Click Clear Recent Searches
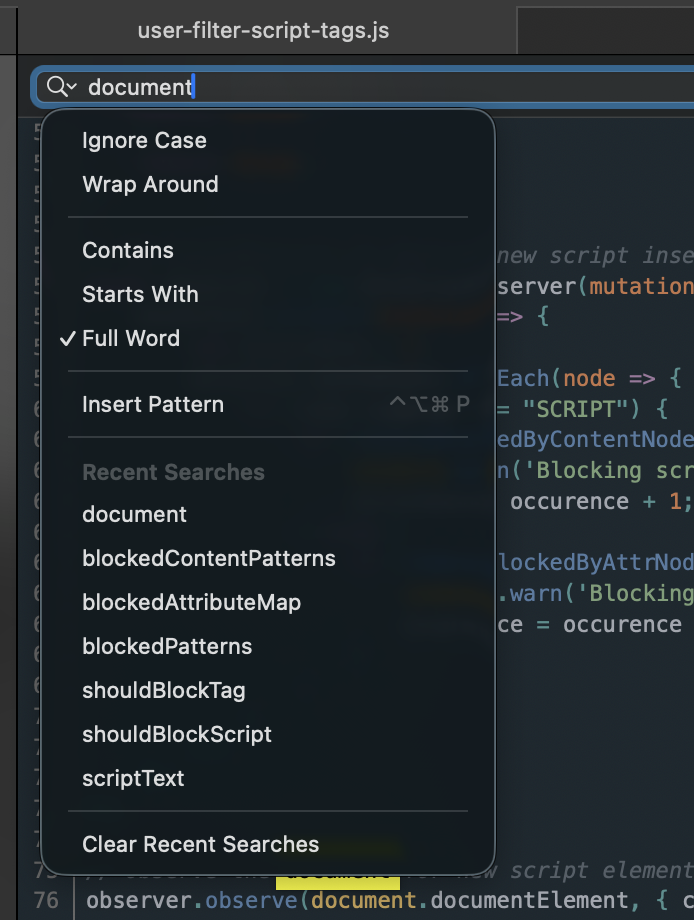This screenshot has width=694, height=920. [x=200, y=844]
